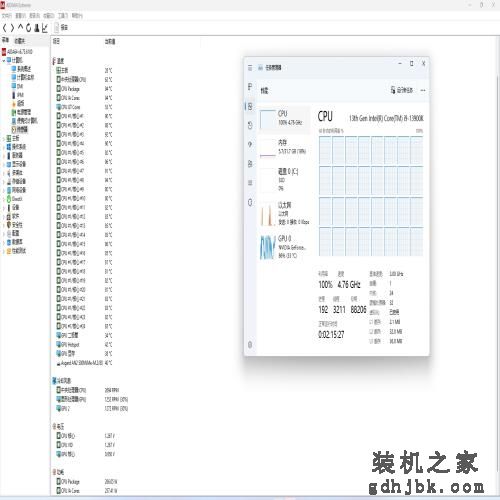Expand the Multimedia tree node
The width and height of the screenshot is (500, 500).
point(4,173)
